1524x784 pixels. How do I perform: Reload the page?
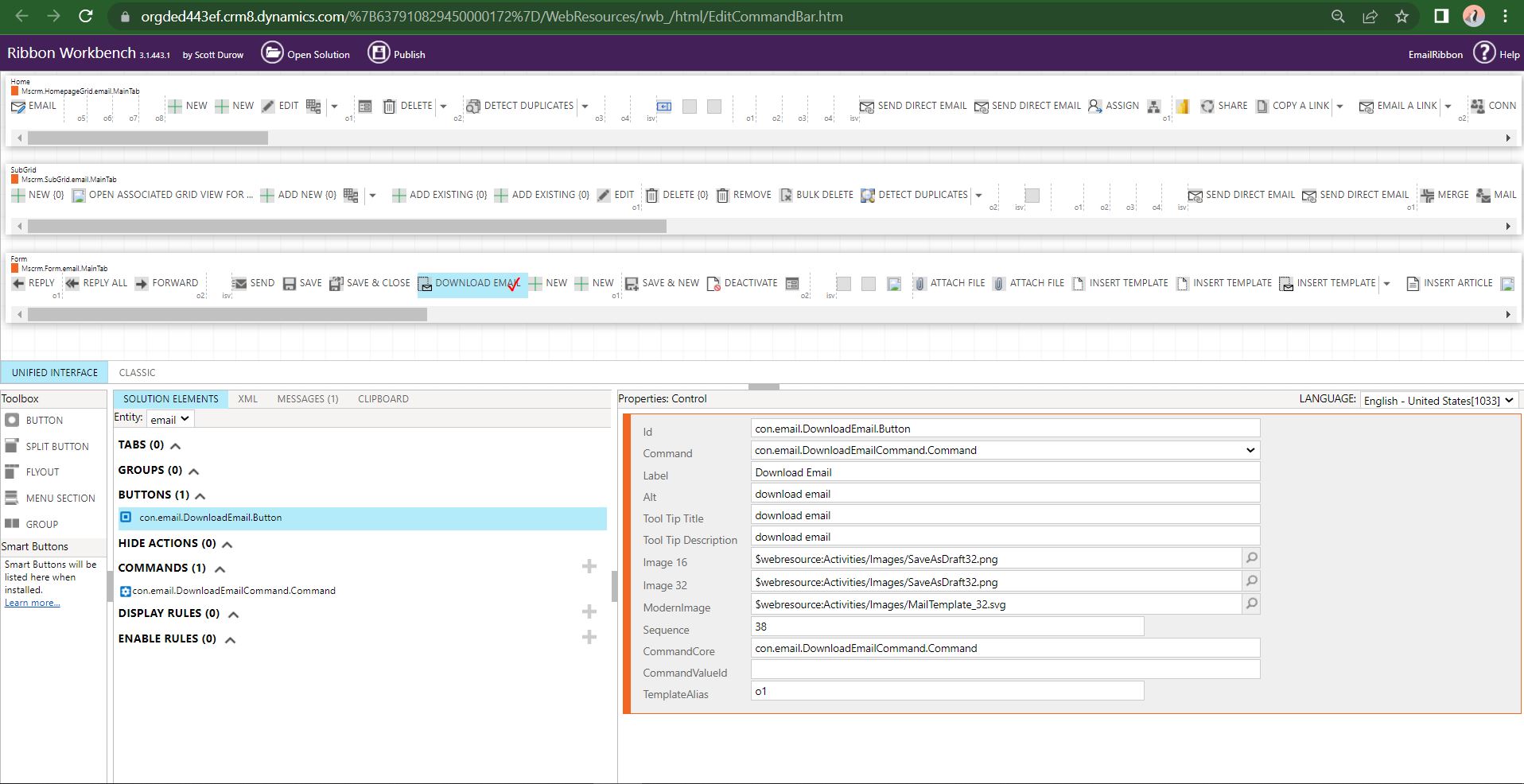point(86,16)
